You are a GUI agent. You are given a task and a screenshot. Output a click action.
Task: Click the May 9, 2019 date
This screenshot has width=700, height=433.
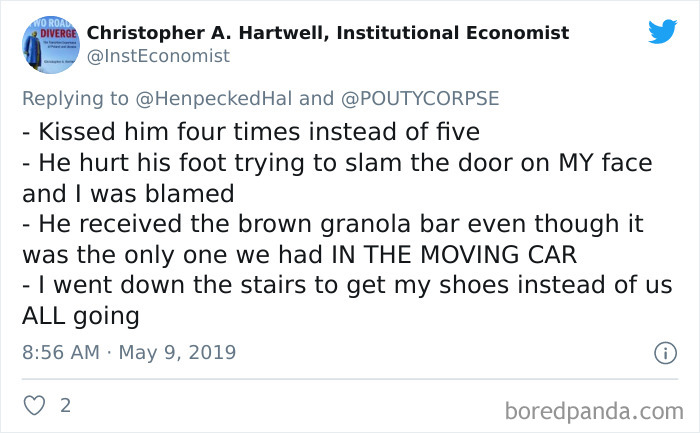180,352
